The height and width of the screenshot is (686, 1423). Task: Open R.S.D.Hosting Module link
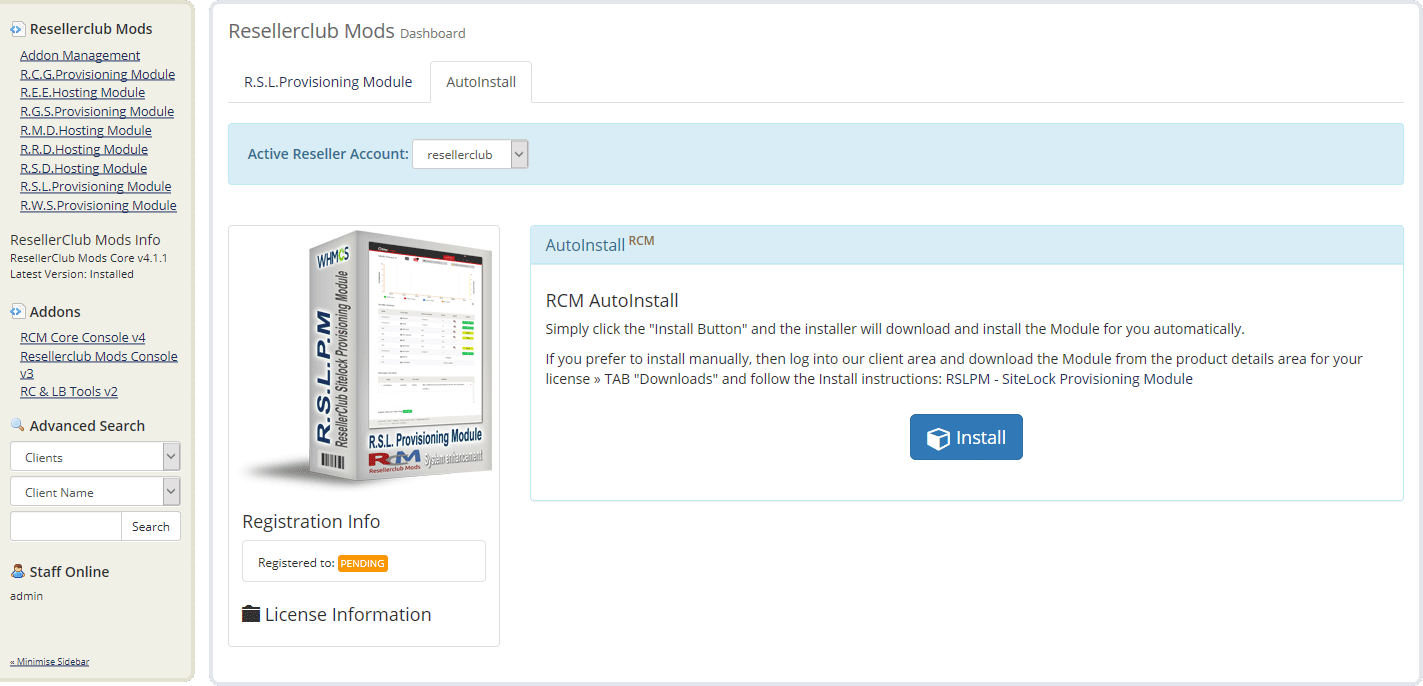coord(83,168)
